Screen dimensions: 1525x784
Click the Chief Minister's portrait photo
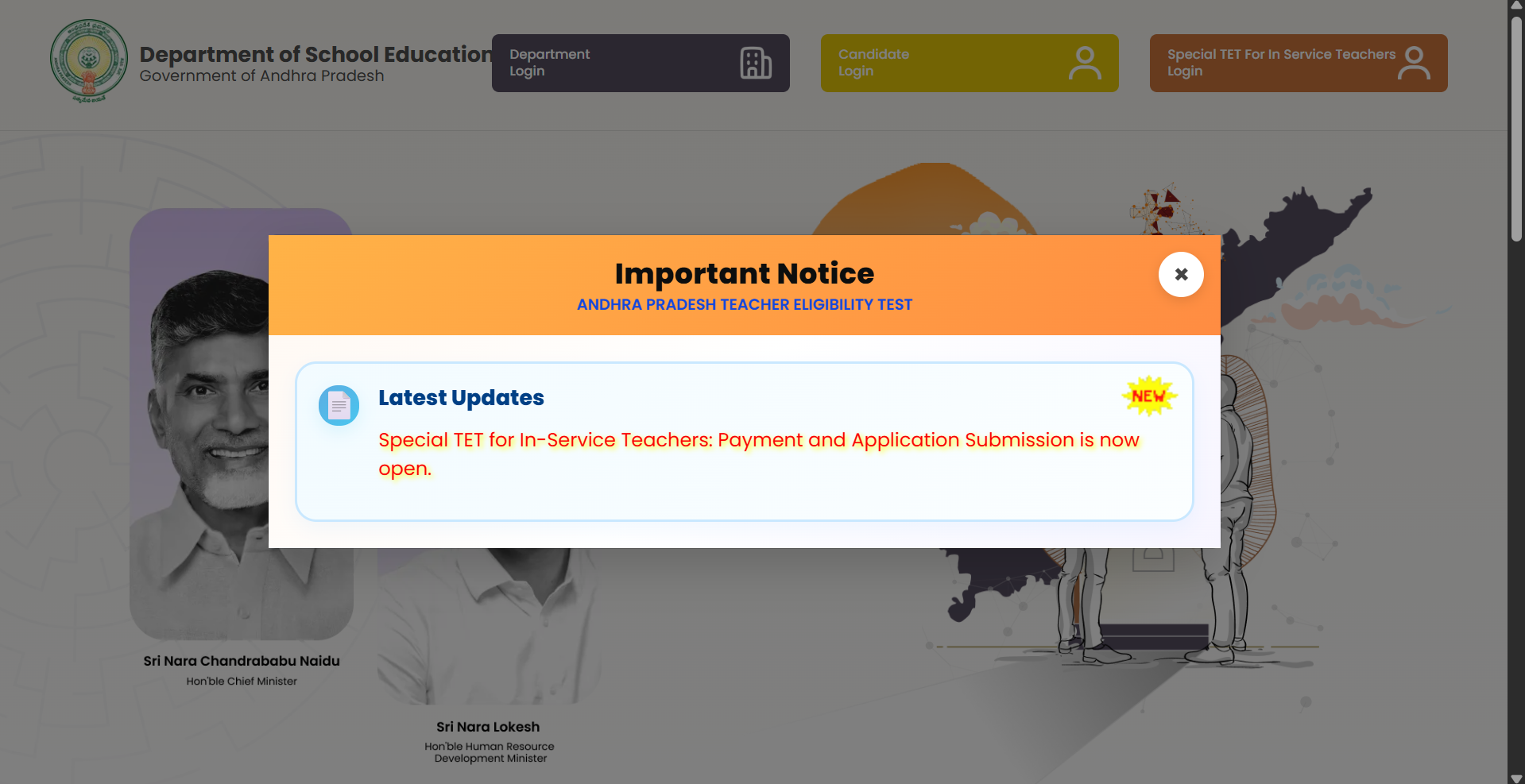click(x=242, y=424)
